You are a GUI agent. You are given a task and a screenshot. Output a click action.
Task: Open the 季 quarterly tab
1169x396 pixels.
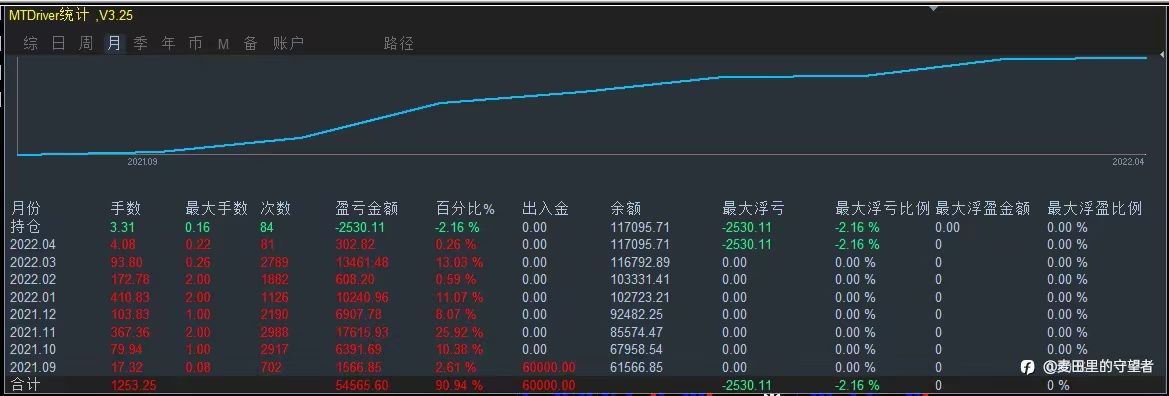click(140, 43)
